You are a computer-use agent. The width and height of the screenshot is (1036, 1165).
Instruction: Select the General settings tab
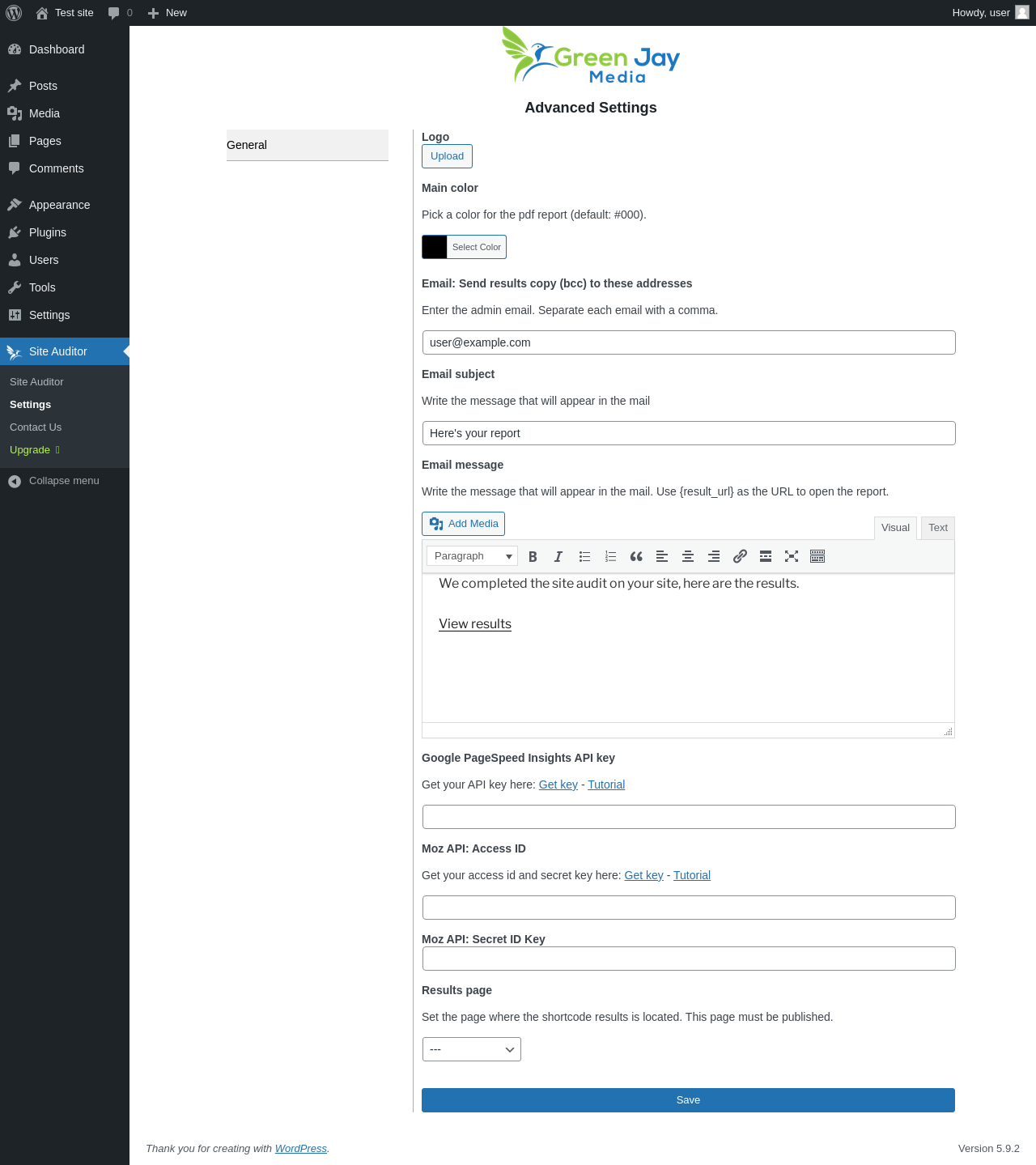pyautogui.click(x=308, y=145)
